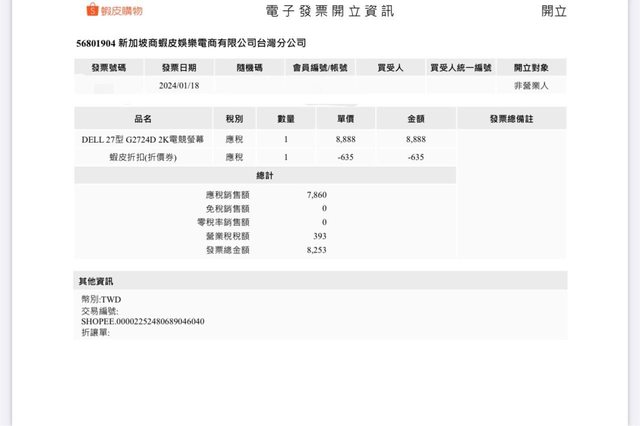Click the 發票總備註 header
Viewport: 640px width, 426px height.
click(x=511, y=118)
